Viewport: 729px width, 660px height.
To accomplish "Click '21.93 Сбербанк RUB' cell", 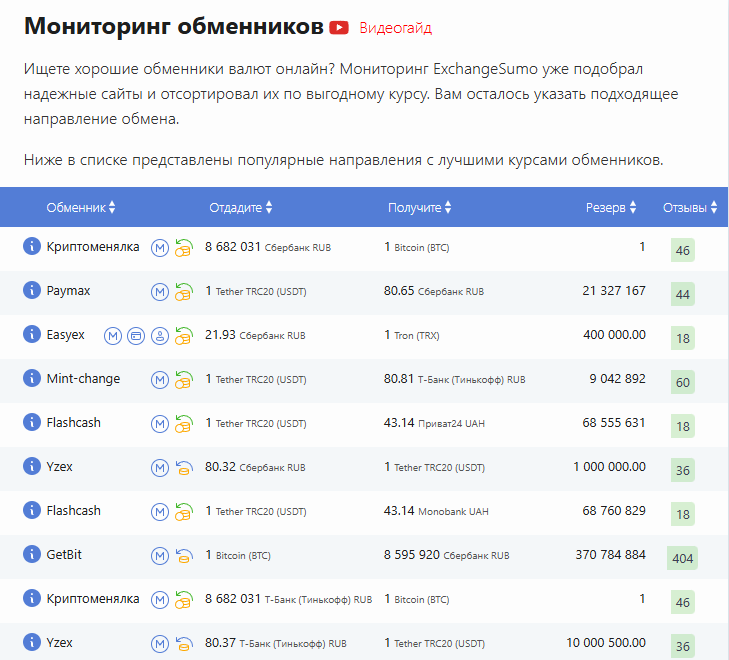I will pyautogui.click(x=255, y=335).
